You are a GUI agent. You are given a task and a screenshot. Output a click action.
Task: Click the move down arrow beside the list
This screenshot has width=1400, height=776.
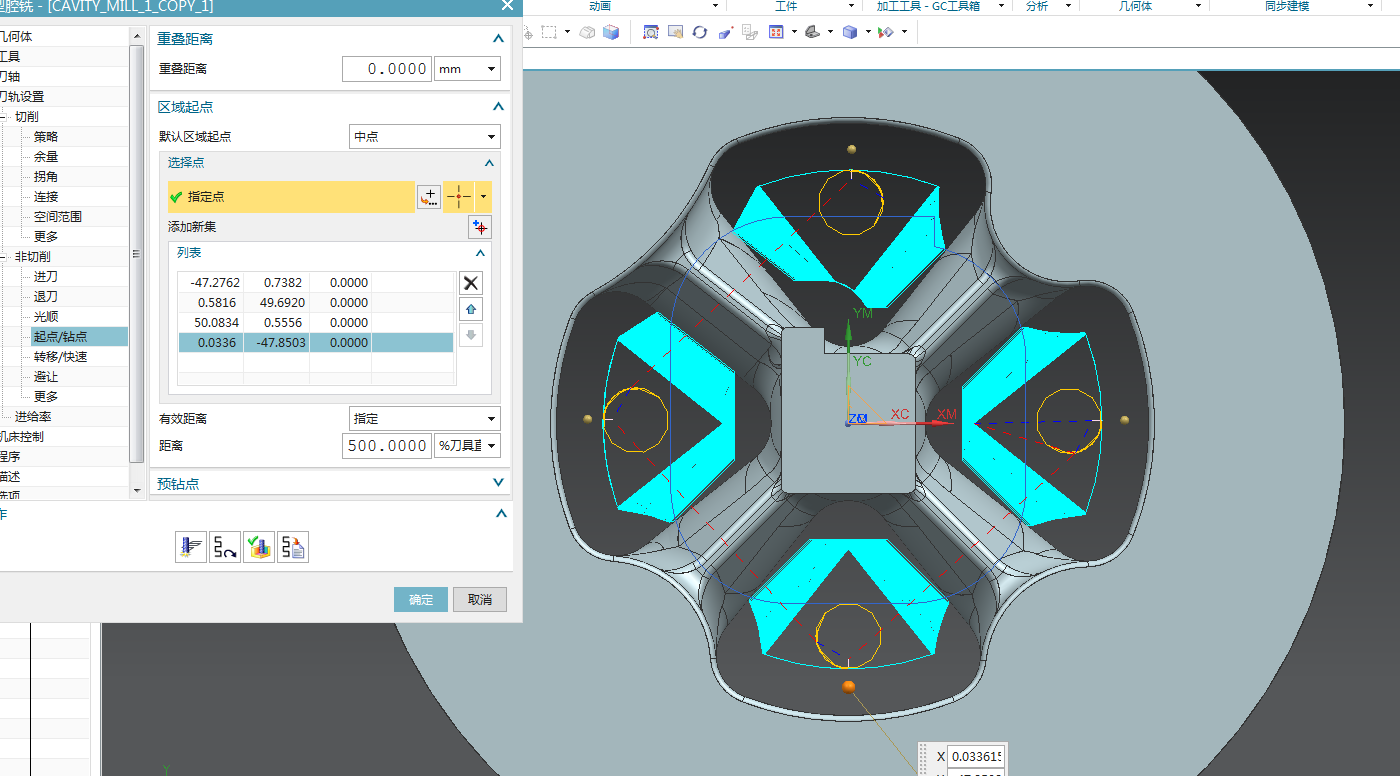(471, 334)
